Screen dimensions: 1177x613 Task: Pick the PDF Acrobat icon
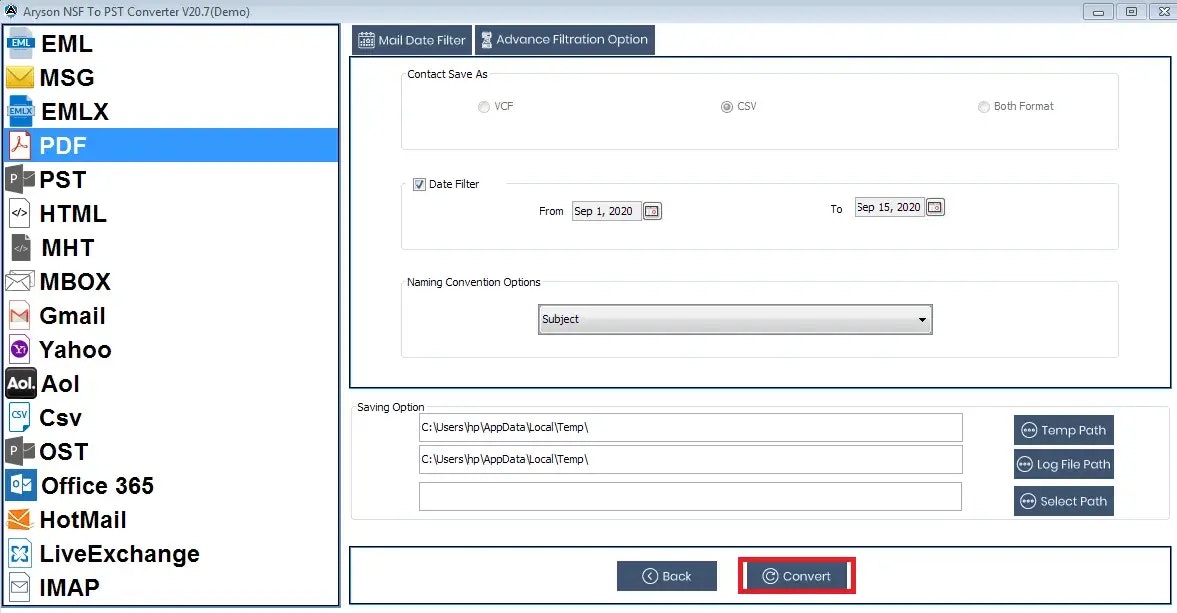click(20, 145)
